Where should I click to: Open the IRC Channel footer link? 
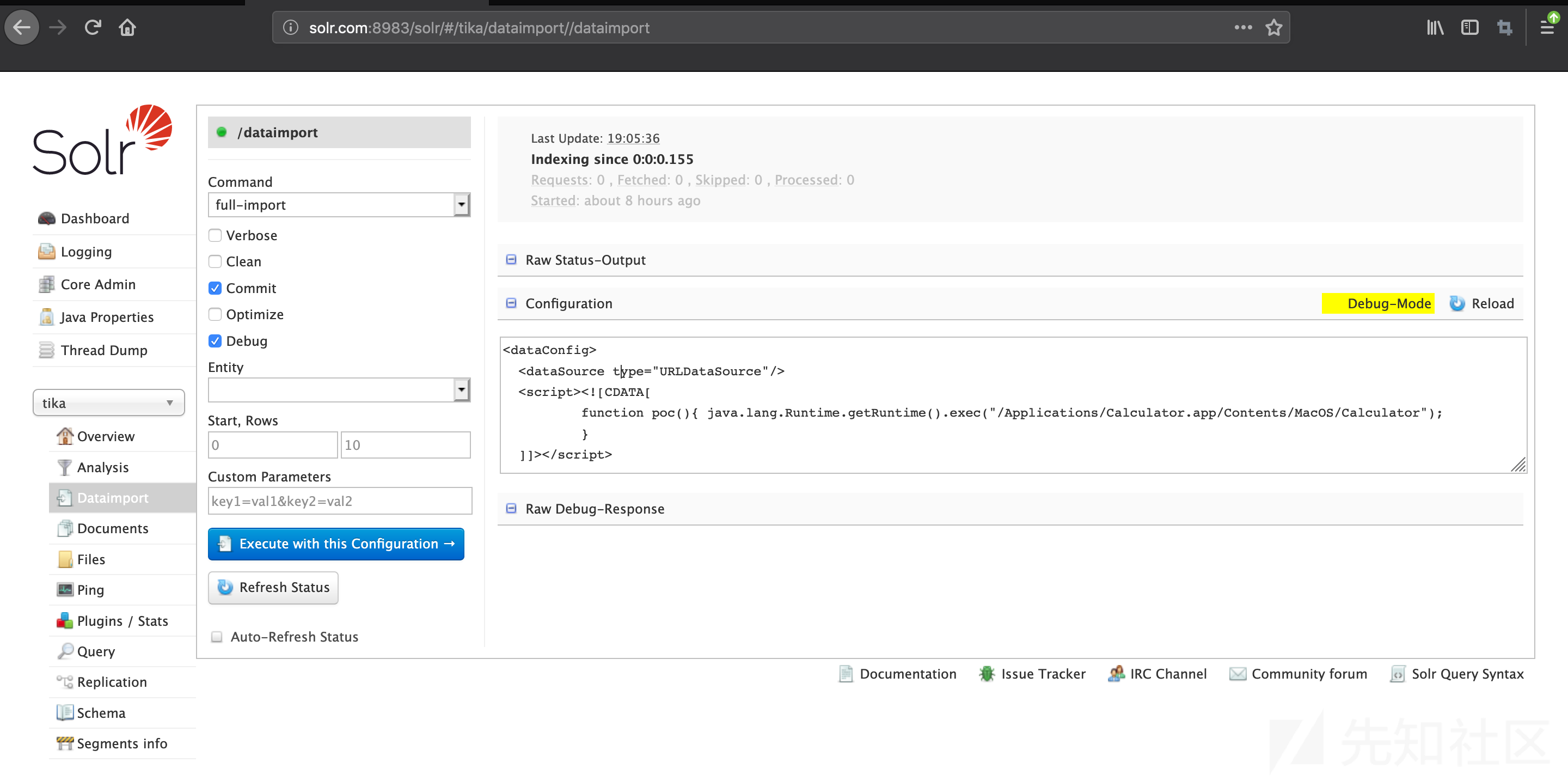tap(1157, 674)
